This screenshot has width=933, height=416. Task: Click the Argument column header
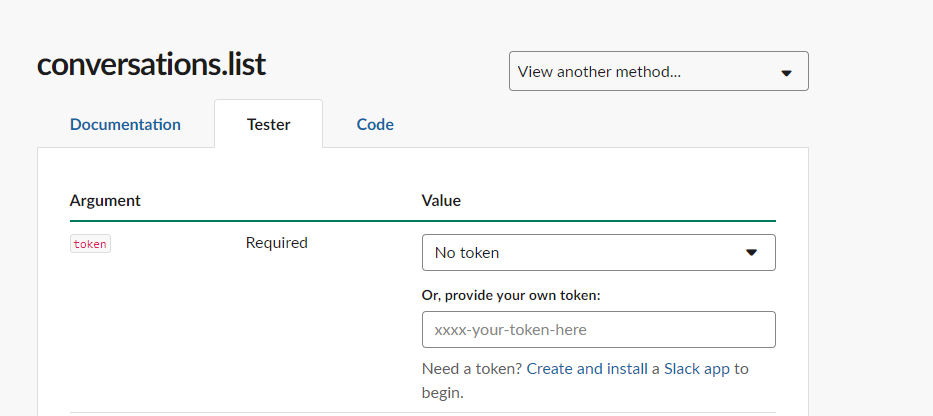pyautogui.click(x=105, y=201)
